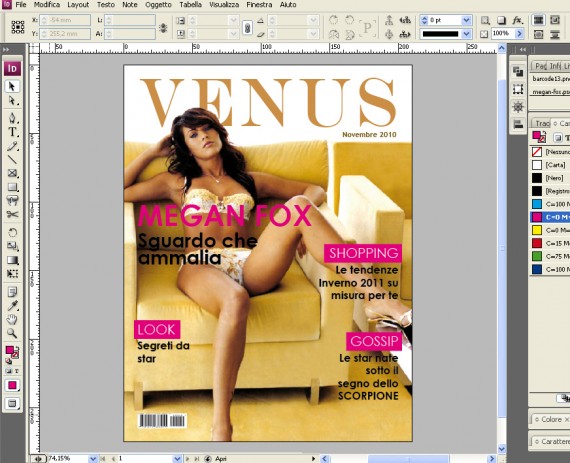This screenshot has width=570, height=463.
Task: Select the [Carta] swatch
Action: coord(550,165)
